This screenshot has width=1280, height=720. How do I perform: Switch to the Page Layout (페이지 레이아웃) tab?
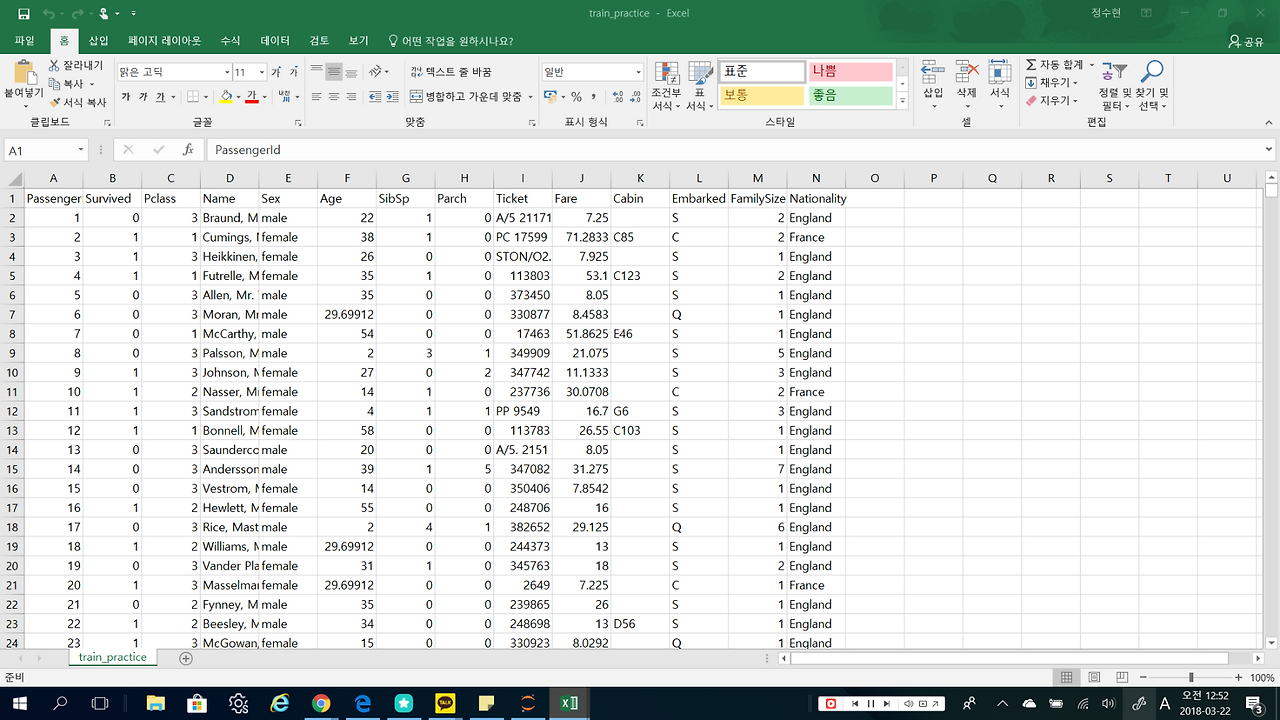tap(164, 41)
